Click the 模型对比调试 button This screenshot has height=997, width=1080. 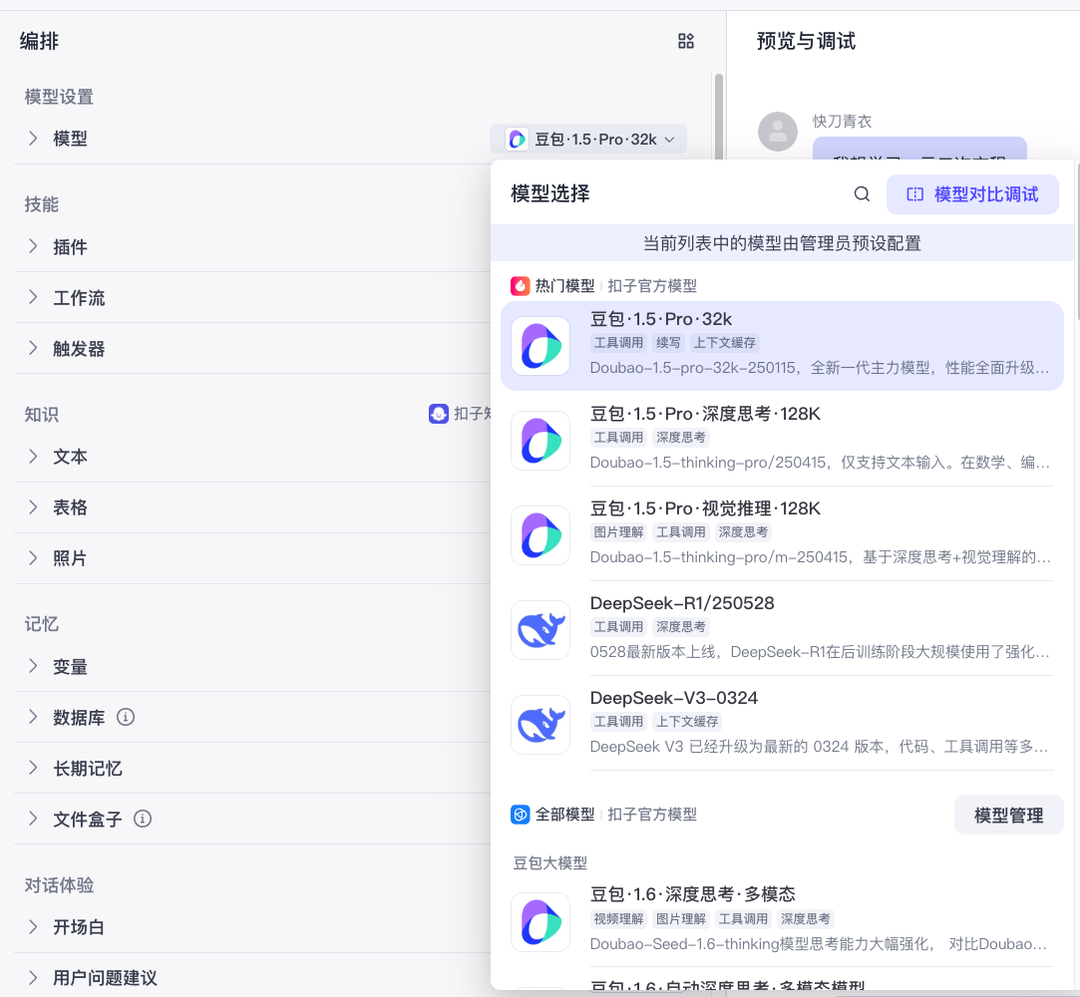pos(972,194)
